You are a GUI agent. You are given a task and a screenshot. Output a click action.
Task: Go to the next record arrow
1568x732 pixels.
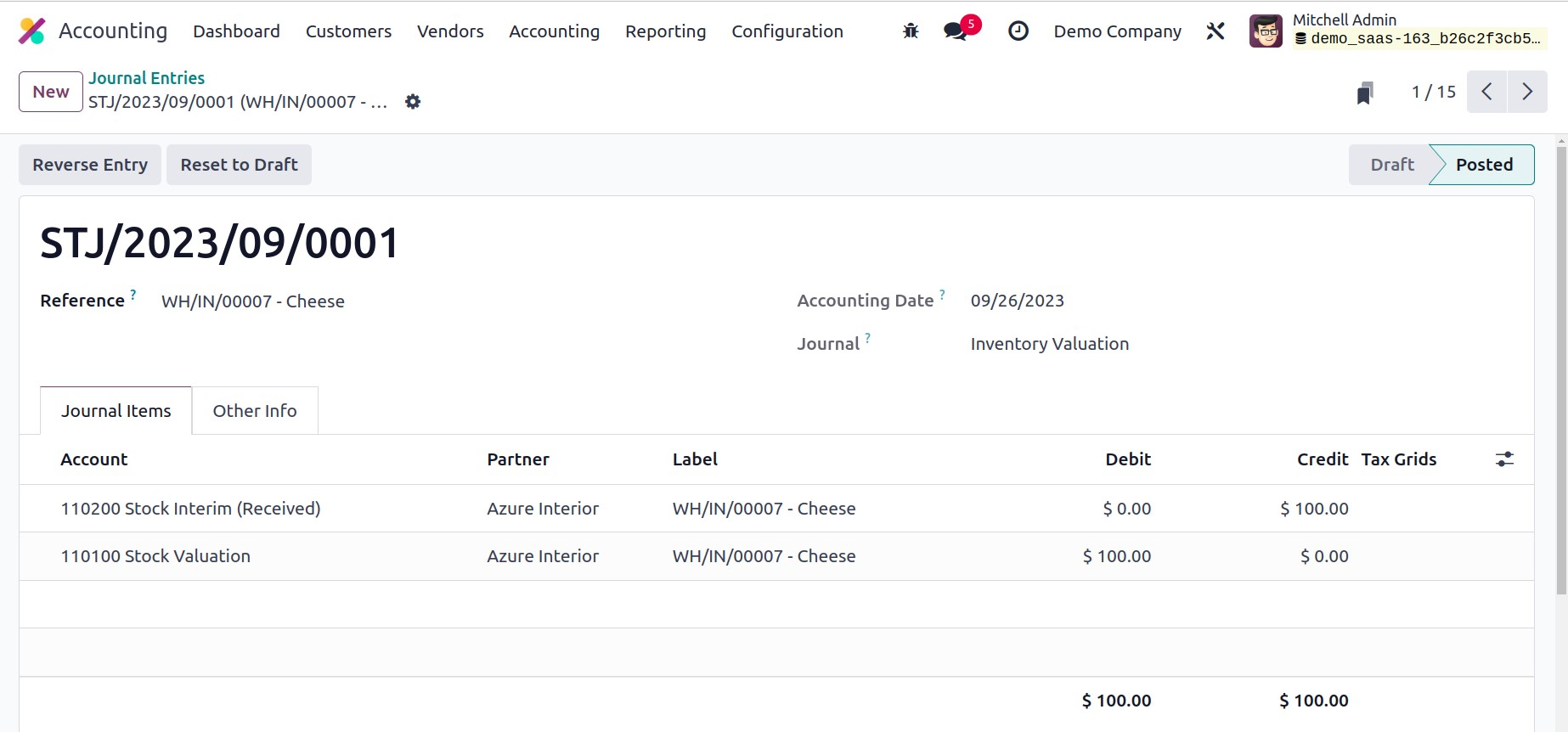point(1527,92)
